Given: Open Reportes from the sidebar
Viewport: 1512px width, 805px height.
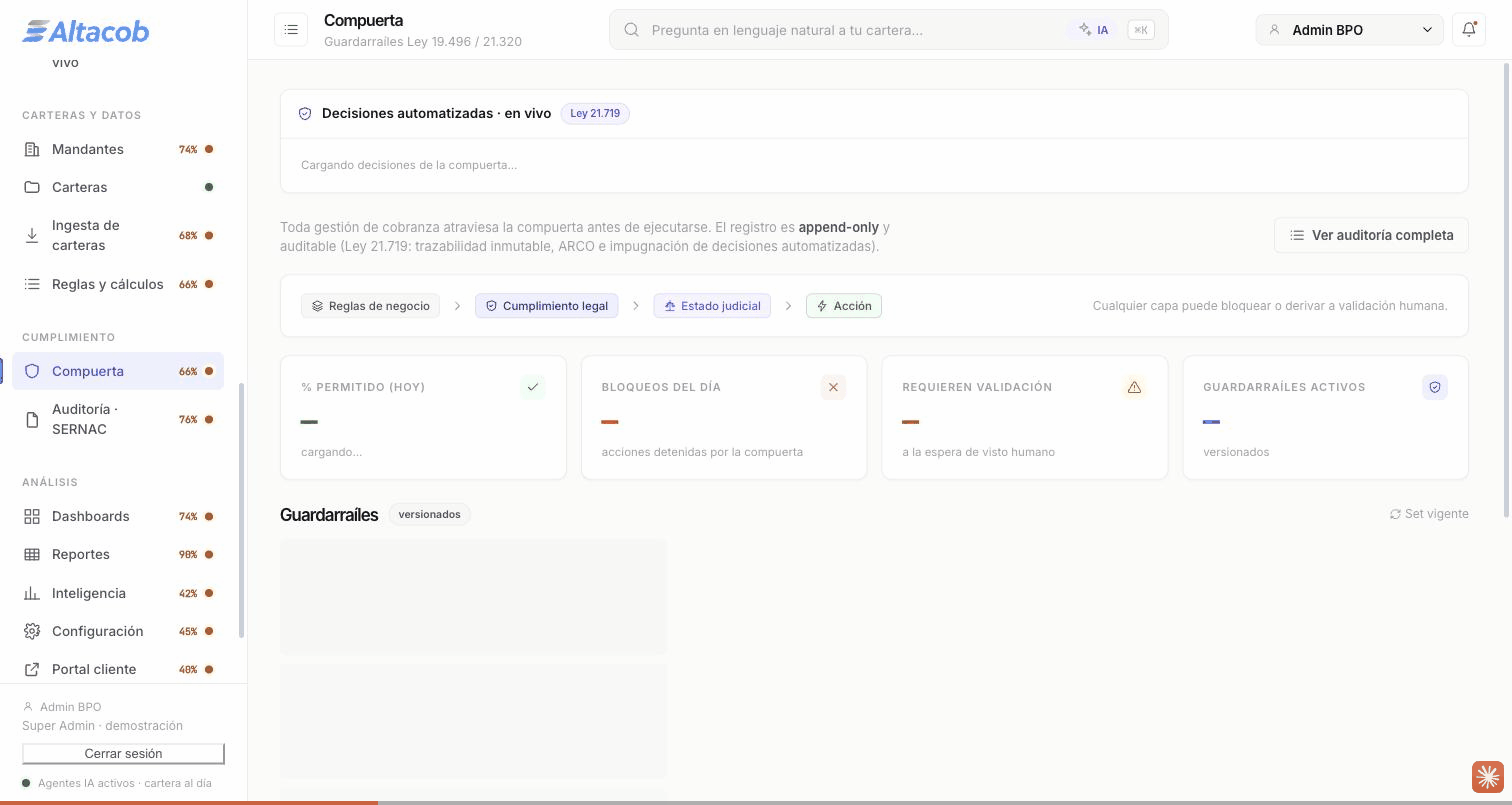Looking at the screenshot, I should coord(118,554).
